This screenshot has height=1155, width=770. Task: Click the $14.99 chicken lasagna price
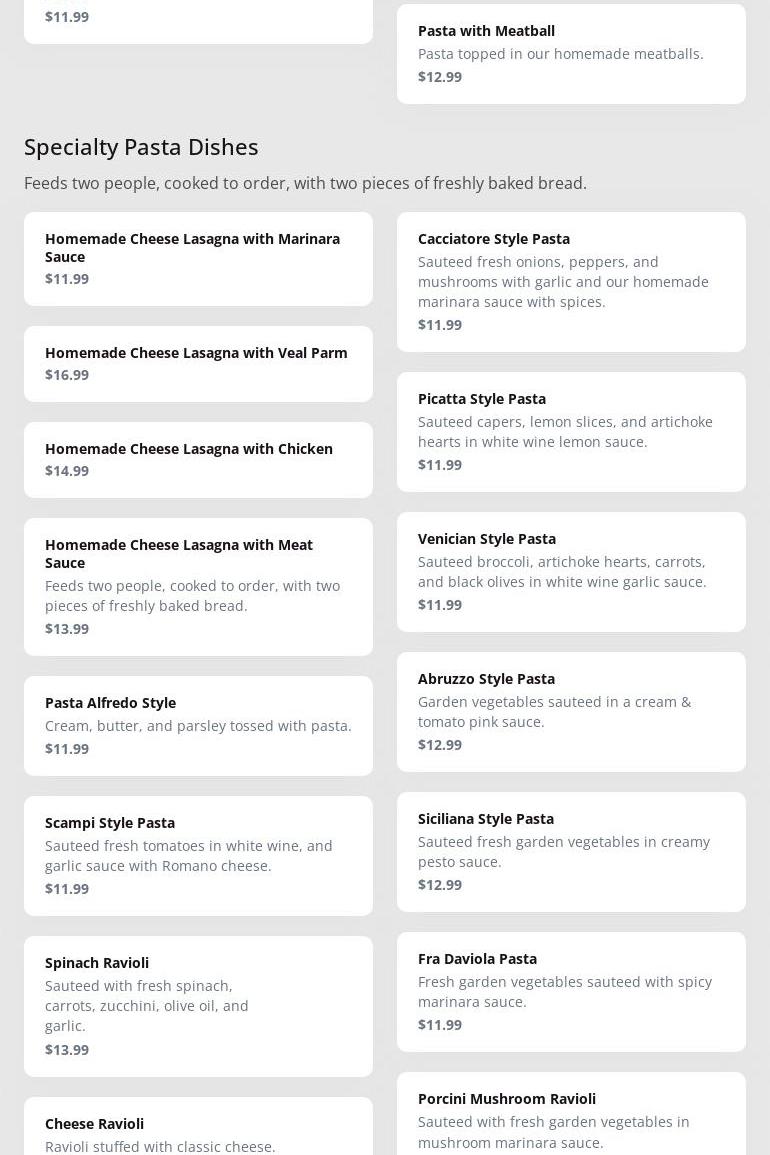point(67,471)
